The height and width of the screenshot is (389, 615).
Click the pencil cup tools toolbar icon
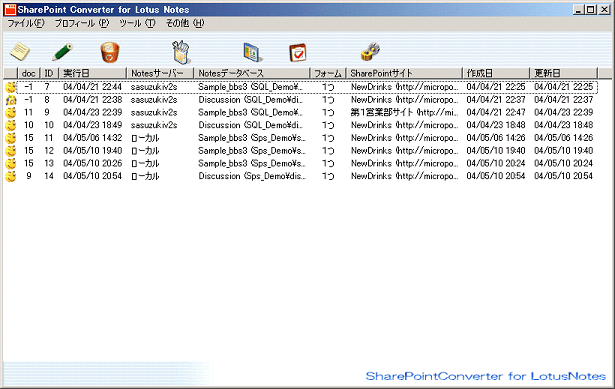pyautogui.click(x=181, y=52)
